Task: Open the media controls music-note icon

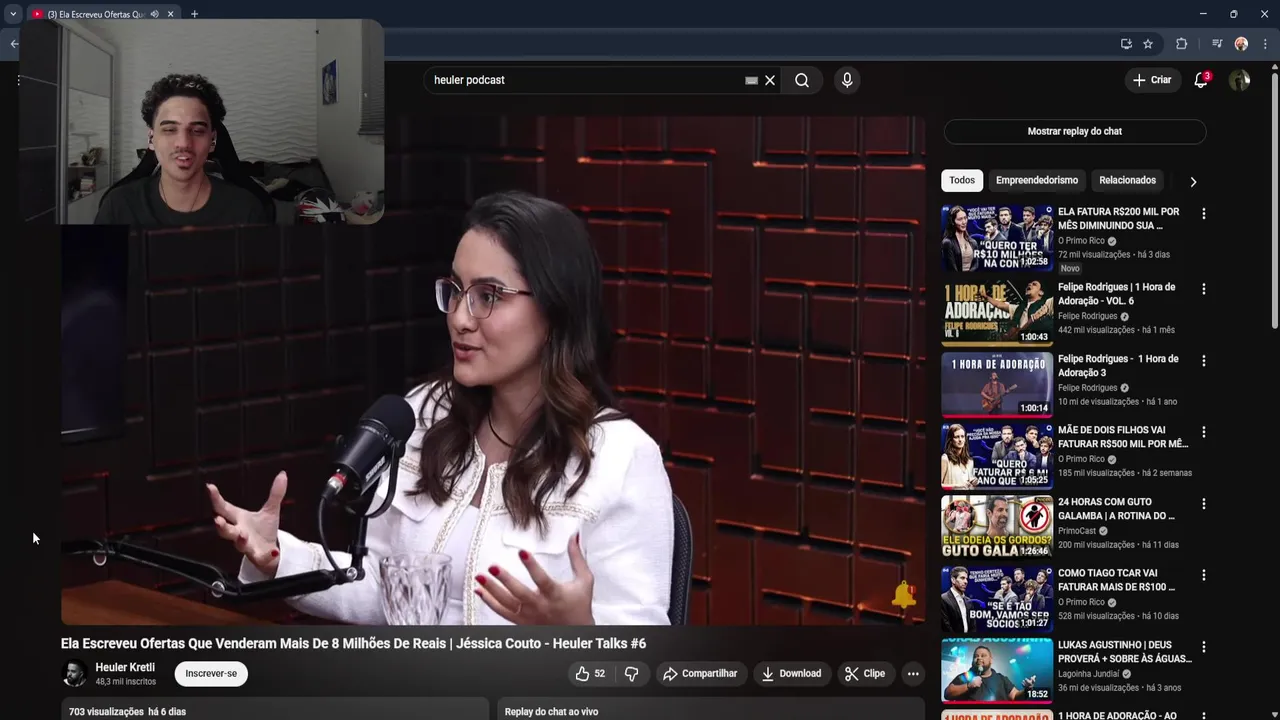Action: coord(1217,44)
